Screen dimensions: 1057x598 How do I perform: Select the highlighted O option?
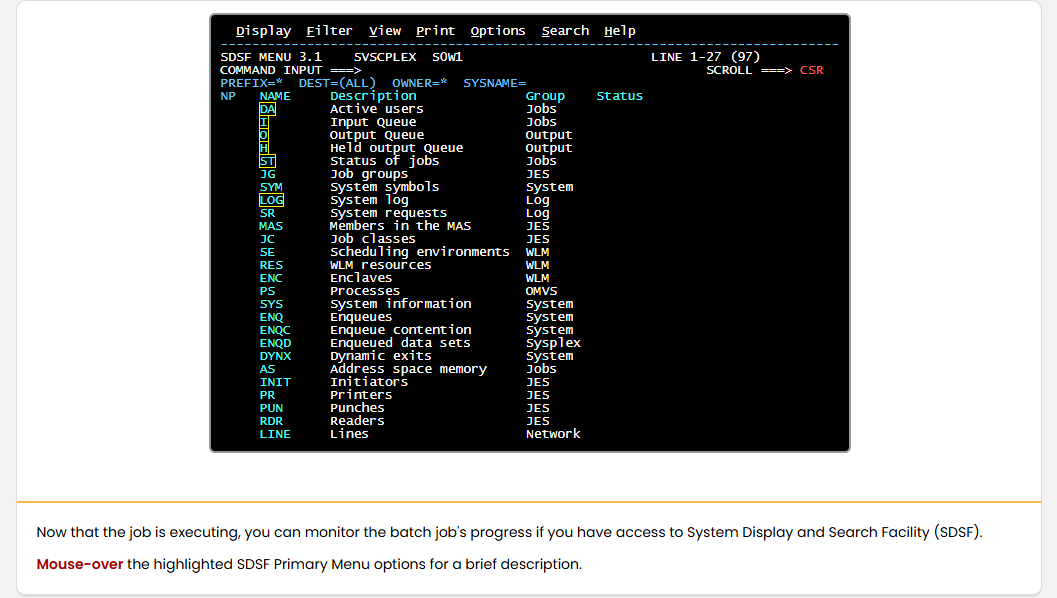(x=264, y=135)
